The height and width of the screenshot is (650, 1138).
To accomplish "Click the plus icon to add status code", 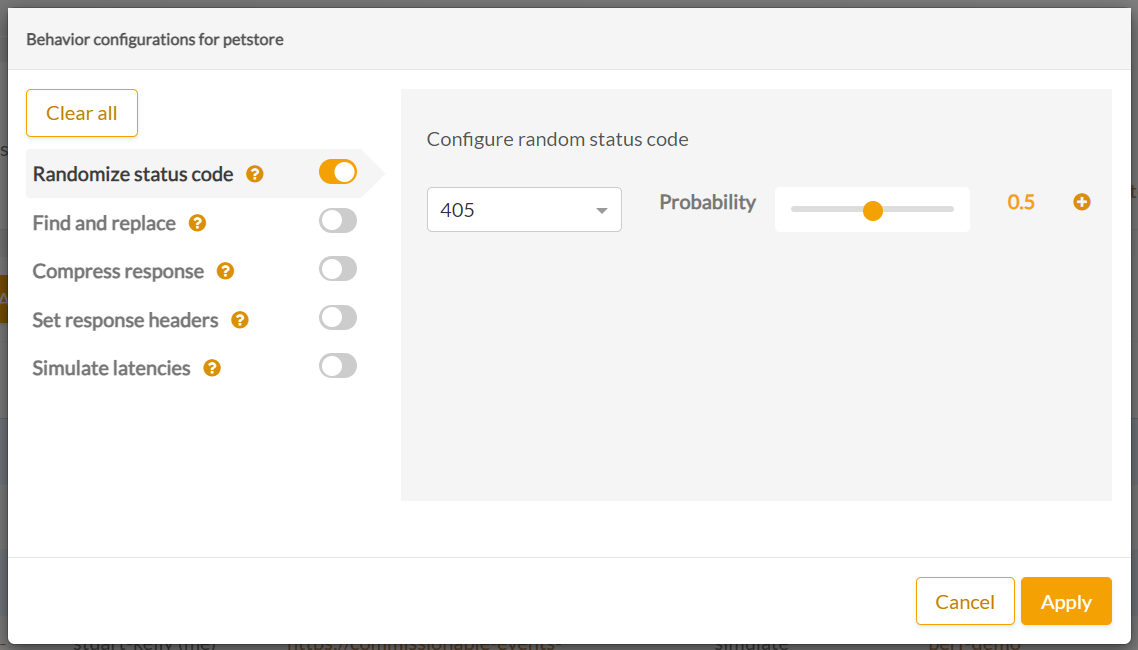I will pyautogui.click(x=1081, y=202).
